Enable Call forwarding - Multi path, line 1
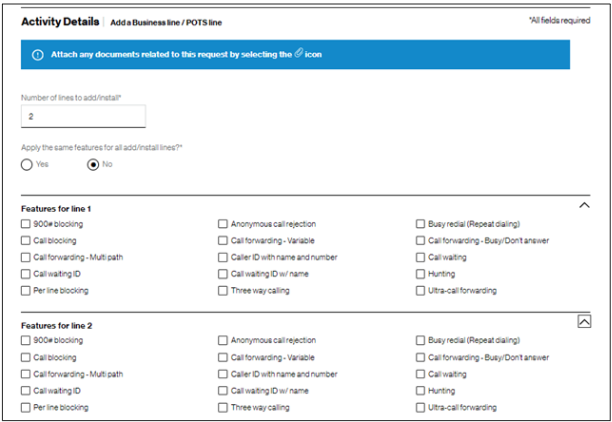 click(25, 257)
